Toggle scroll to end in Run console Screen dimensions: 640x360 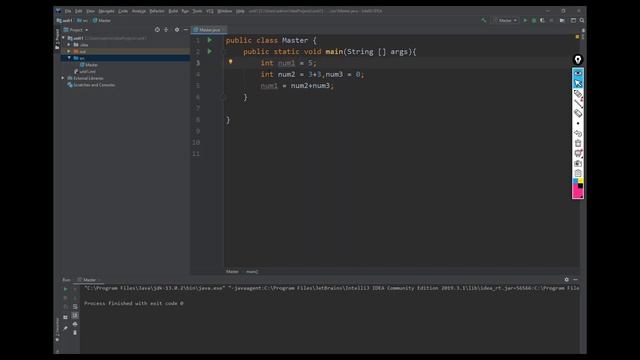[x=75, y=316]
